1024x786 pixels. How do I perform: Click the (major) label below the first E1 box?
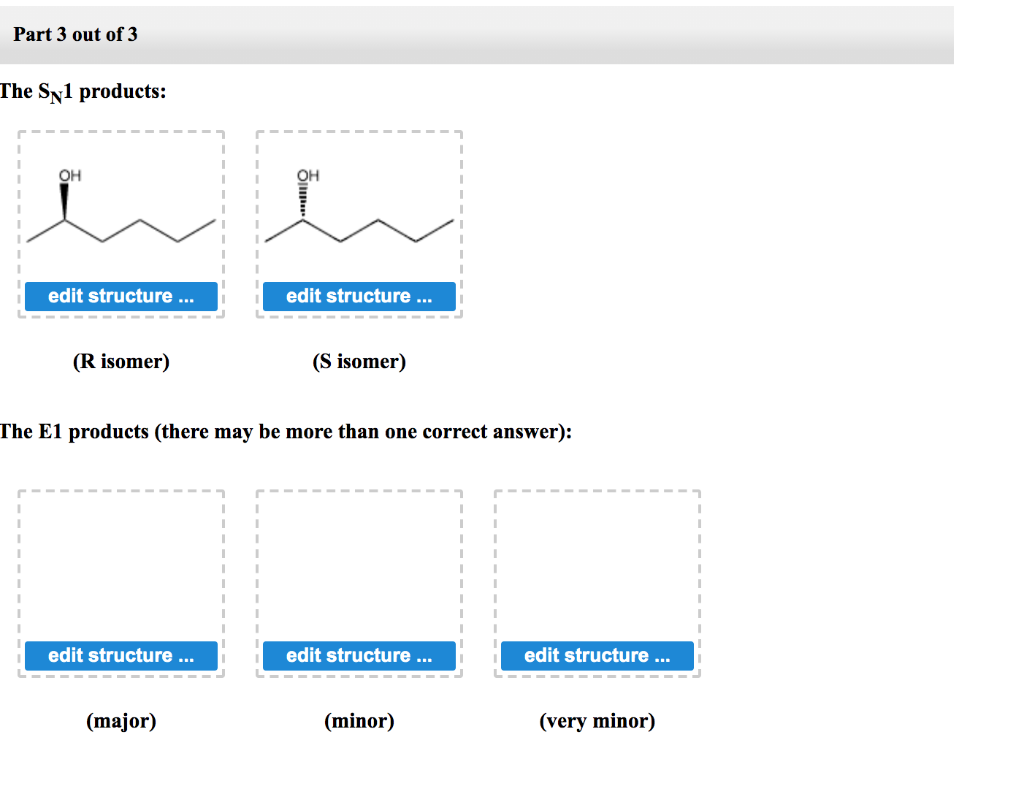click(121, 720)
